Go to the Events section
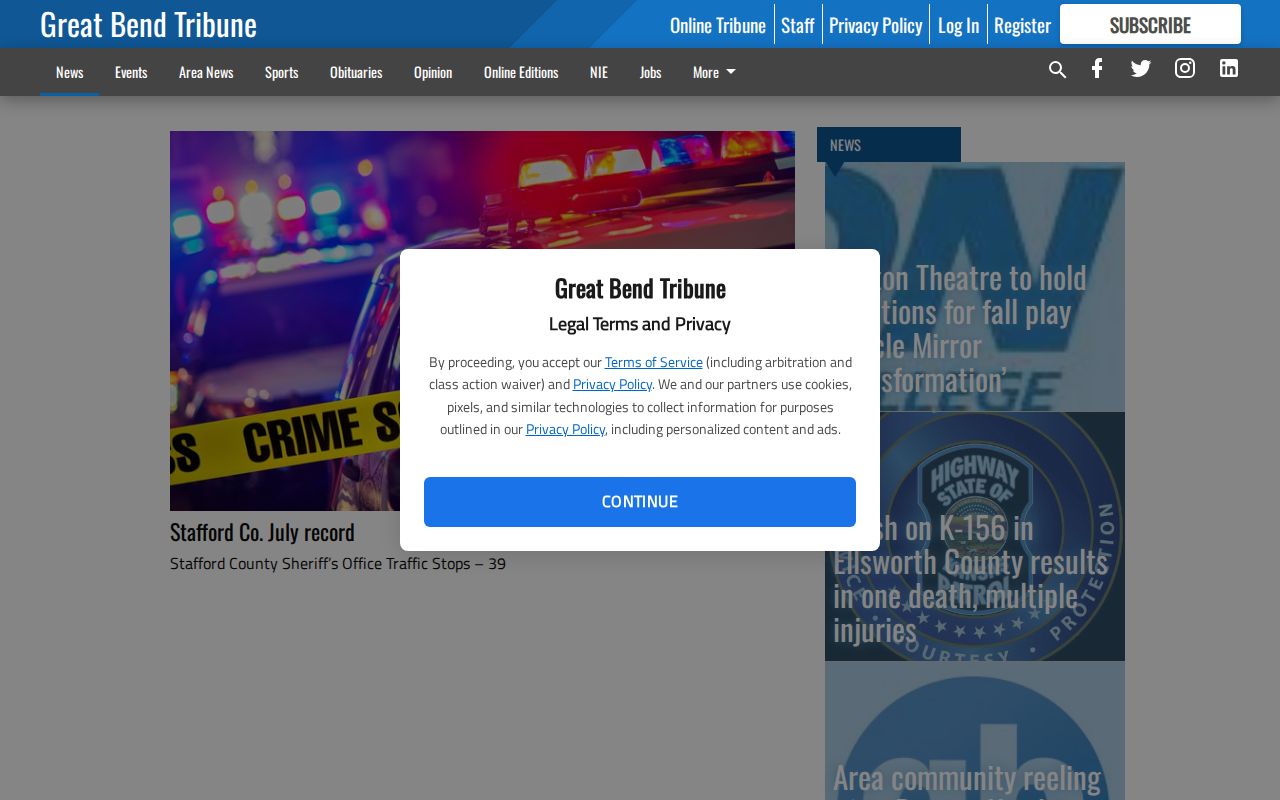This screenshot has height=800, width=1280. 131,72
